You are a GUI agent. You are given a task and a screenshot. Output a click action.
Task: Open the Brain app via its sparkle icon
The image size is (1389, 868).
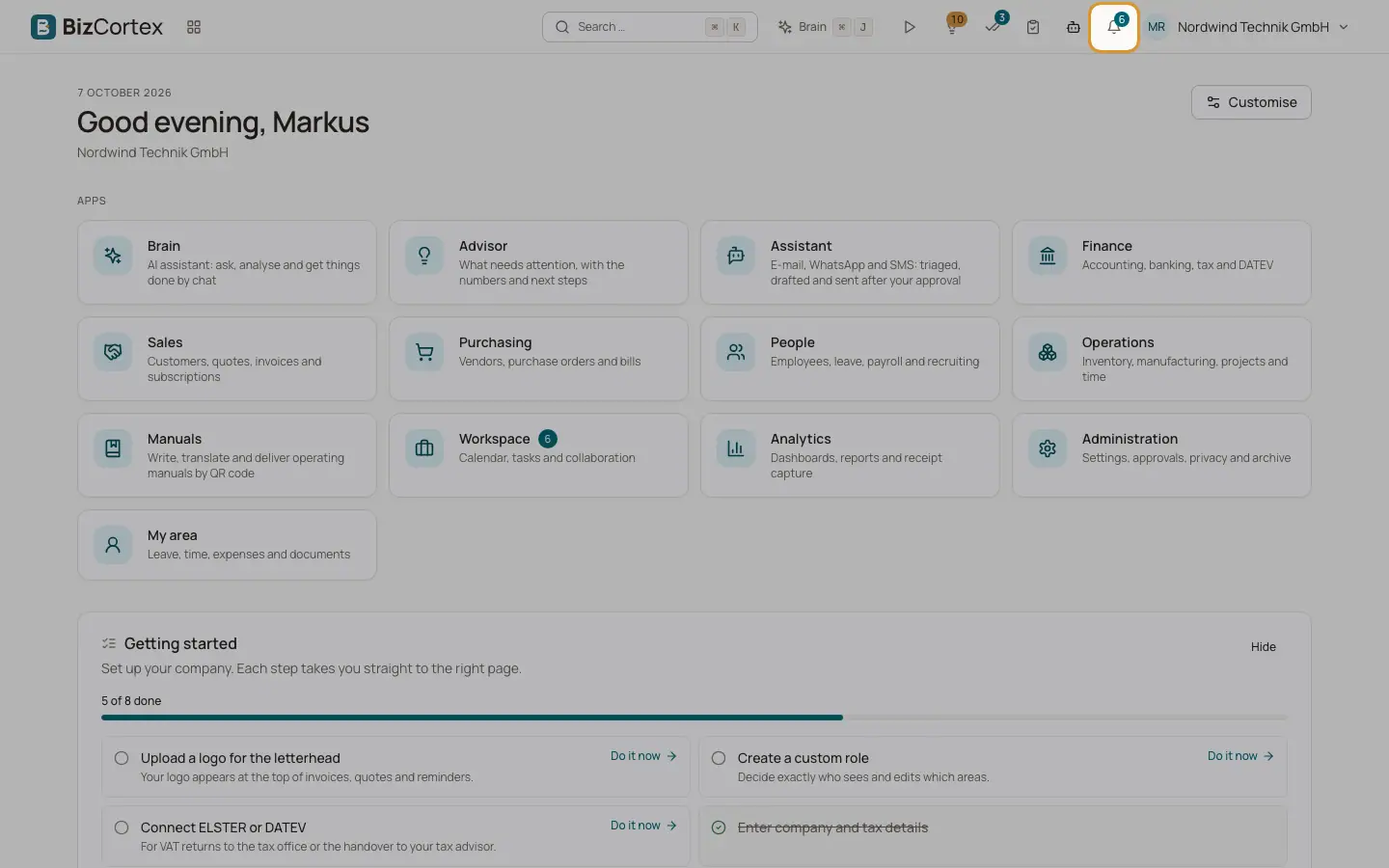tap(113, 256)
